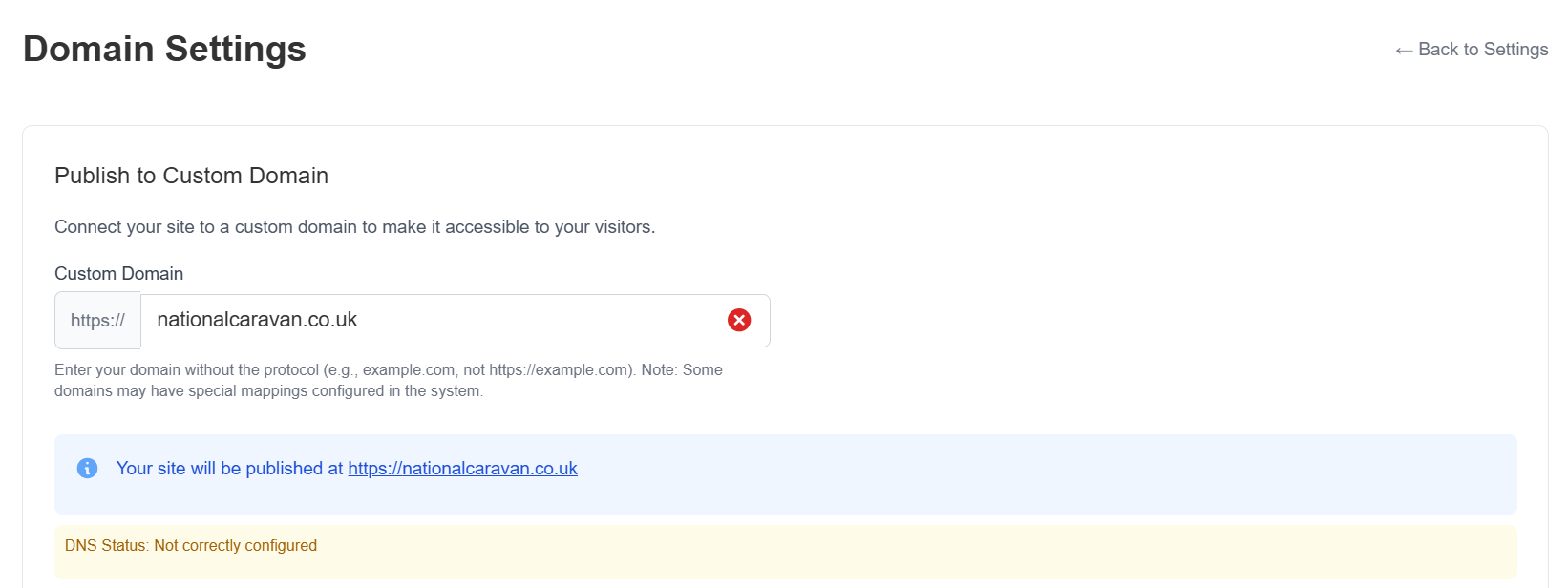The width and height of the screenshot is (1568, 588).
Task: Go back via the Back to Settings link
Action: click(x=1482, y=50)
